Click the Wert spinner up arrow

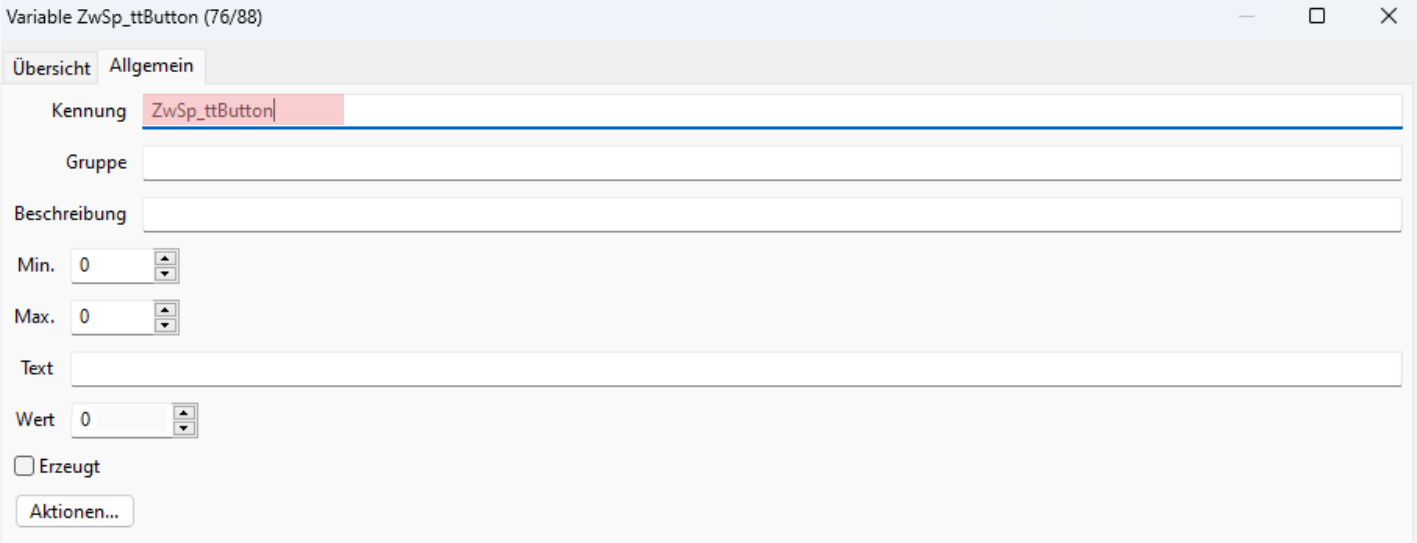coord(184,412)
